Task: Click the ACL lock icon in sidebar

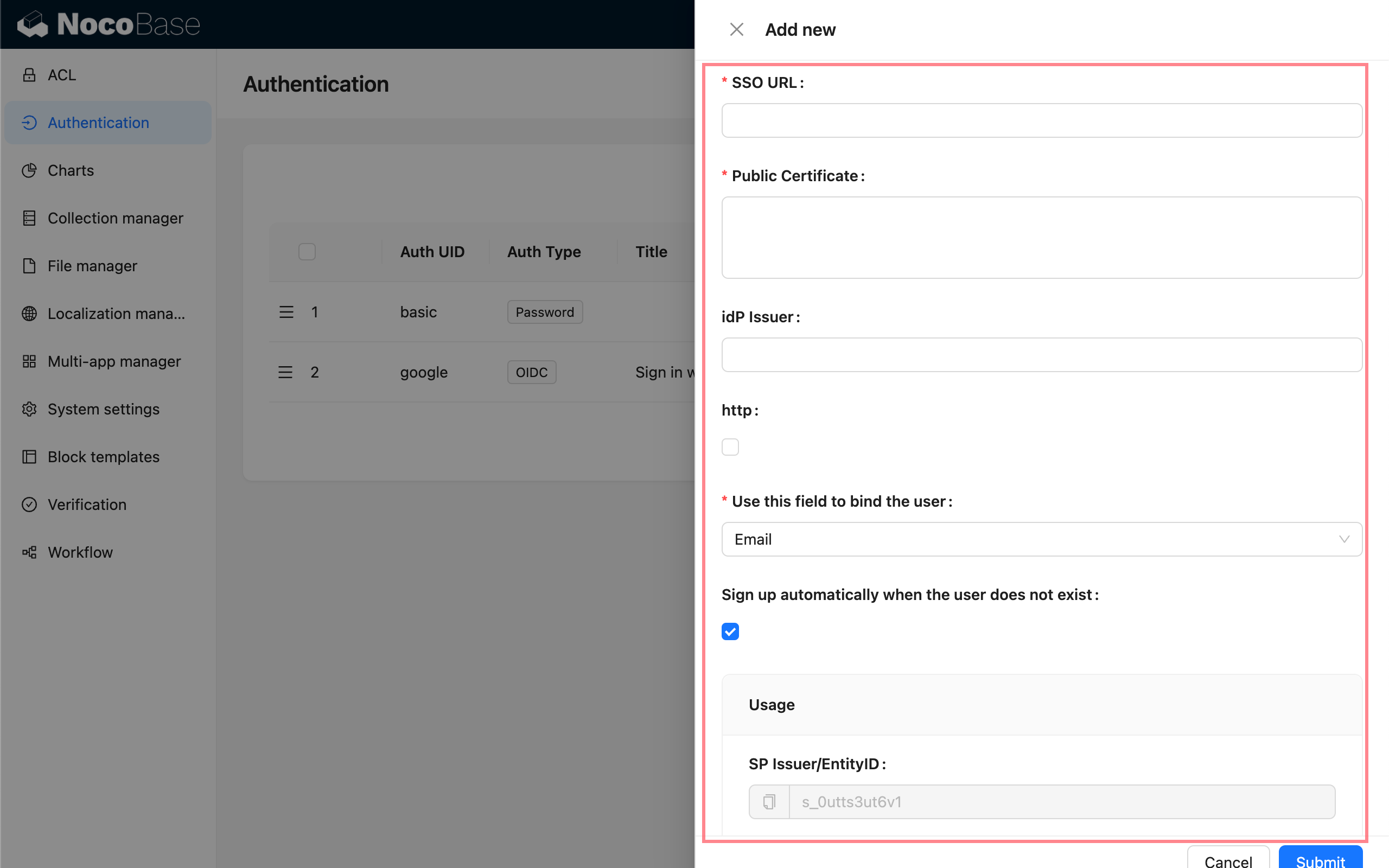Action: coord(29,75)
